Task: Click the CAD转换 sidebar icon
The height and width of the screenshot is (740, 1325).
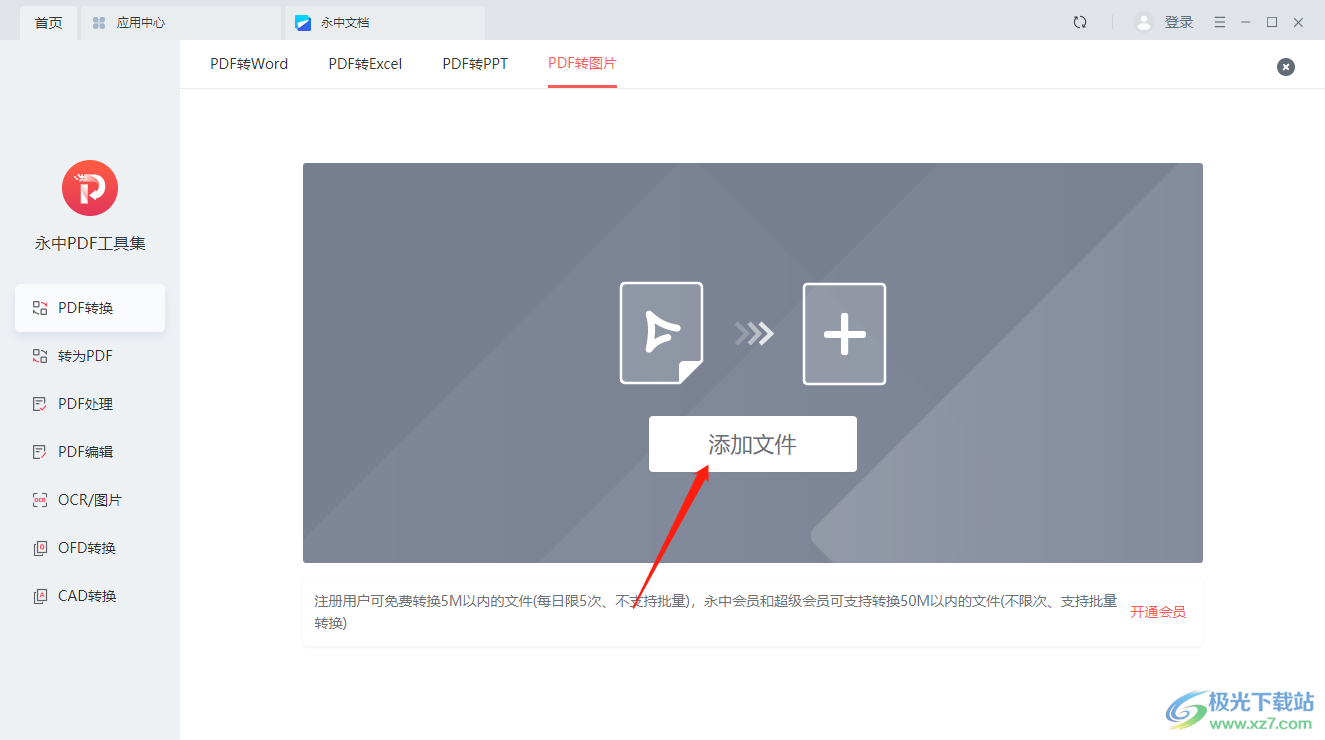Action: pyautogui.click(x=40, y=596)
